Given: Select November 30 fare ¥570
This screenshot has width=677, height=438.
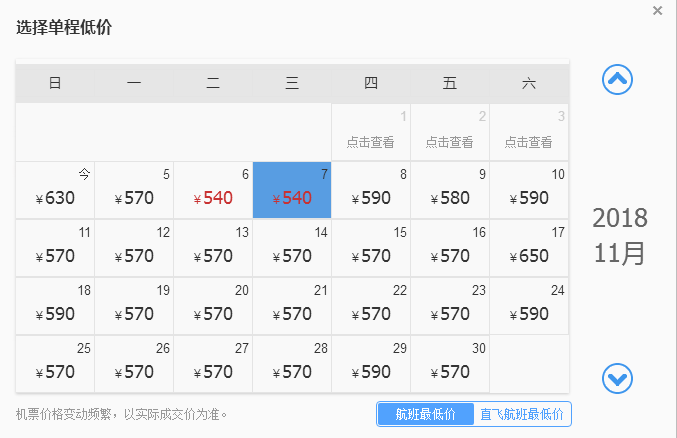Looking at the screenshot, I should 449,364.
